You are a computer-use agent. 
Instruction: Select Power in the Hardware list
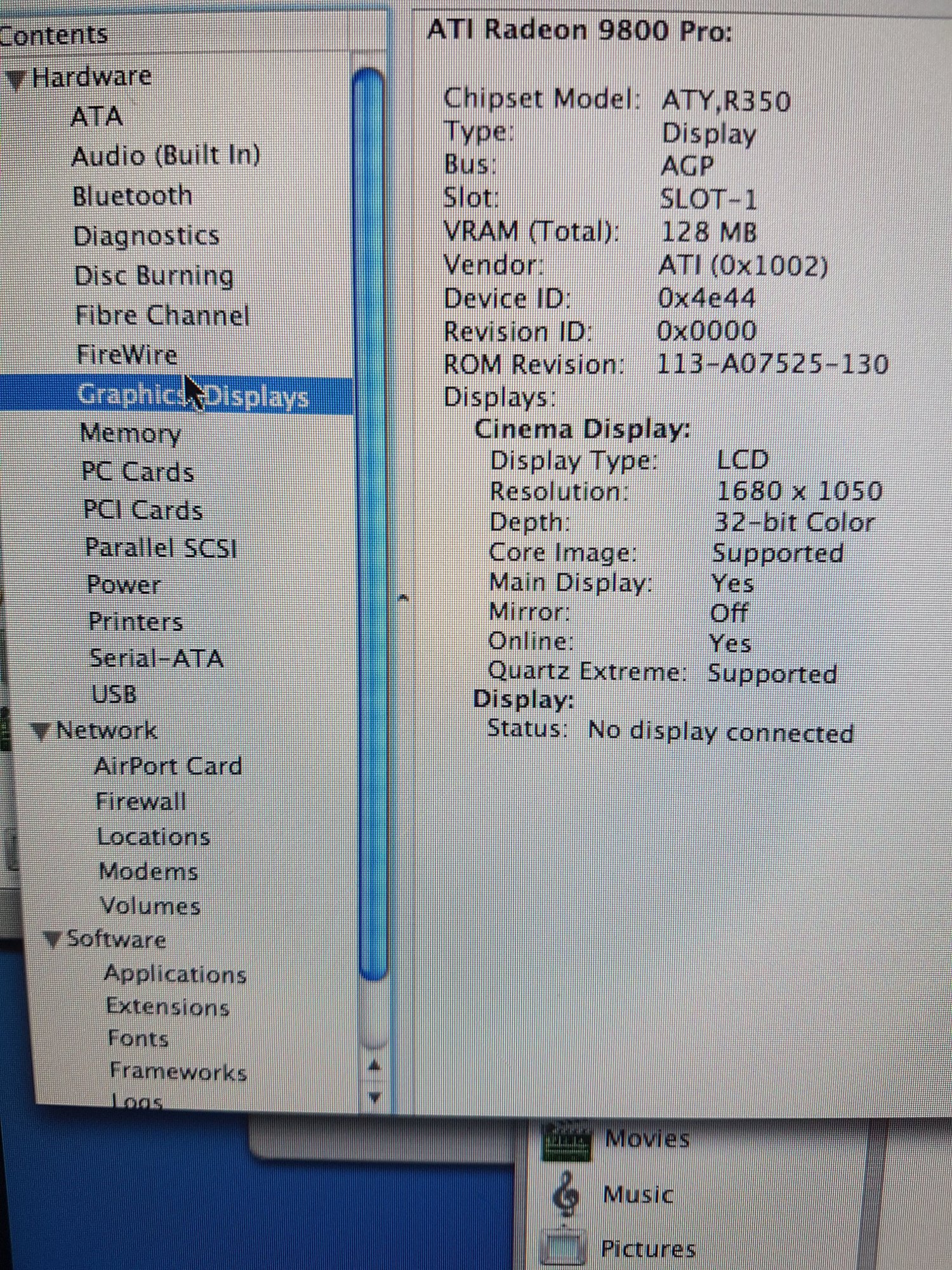click(x=124, y=585)
